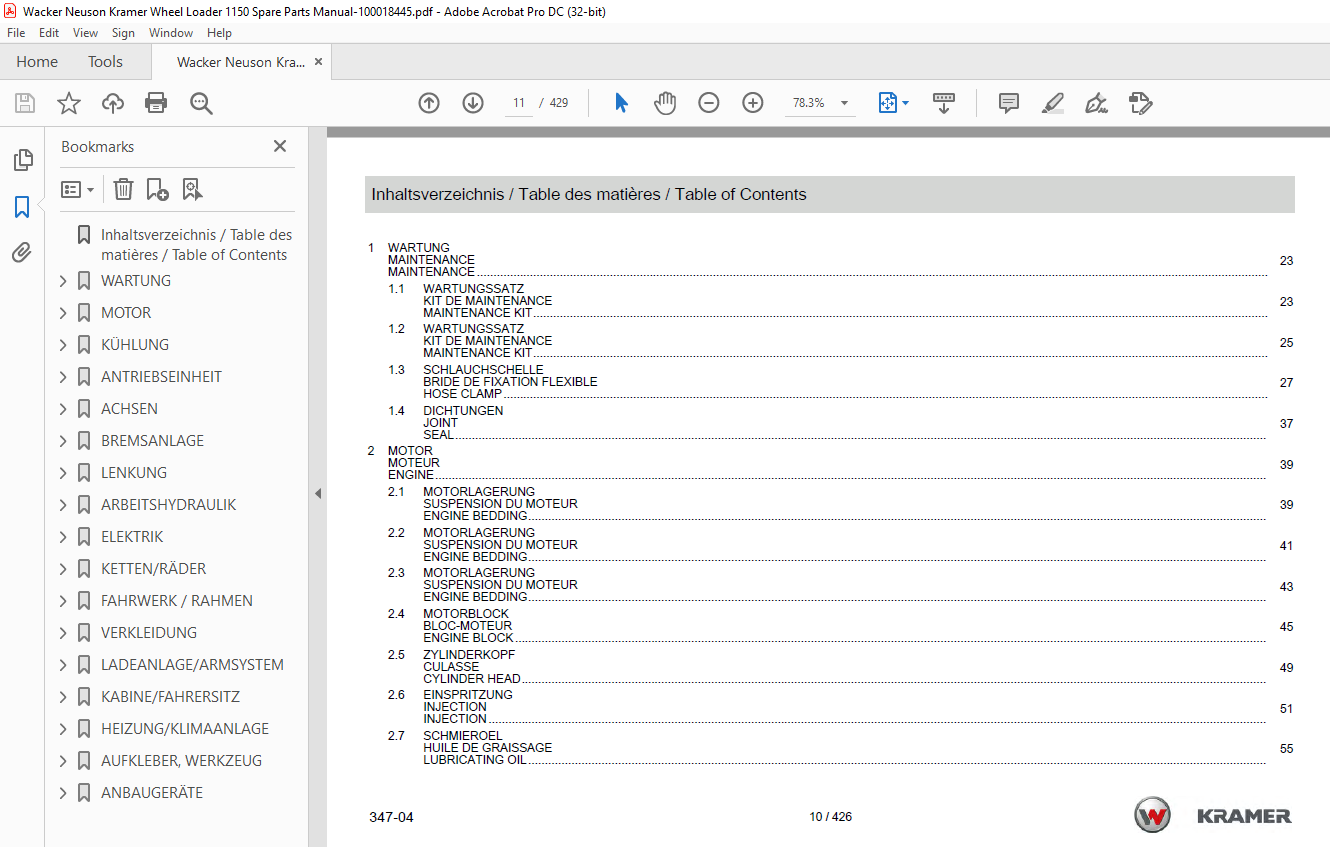Select the VERKLEIDUNG bookmark
The height and width of the screenshot is (847, 1330).
pos(149,633)
